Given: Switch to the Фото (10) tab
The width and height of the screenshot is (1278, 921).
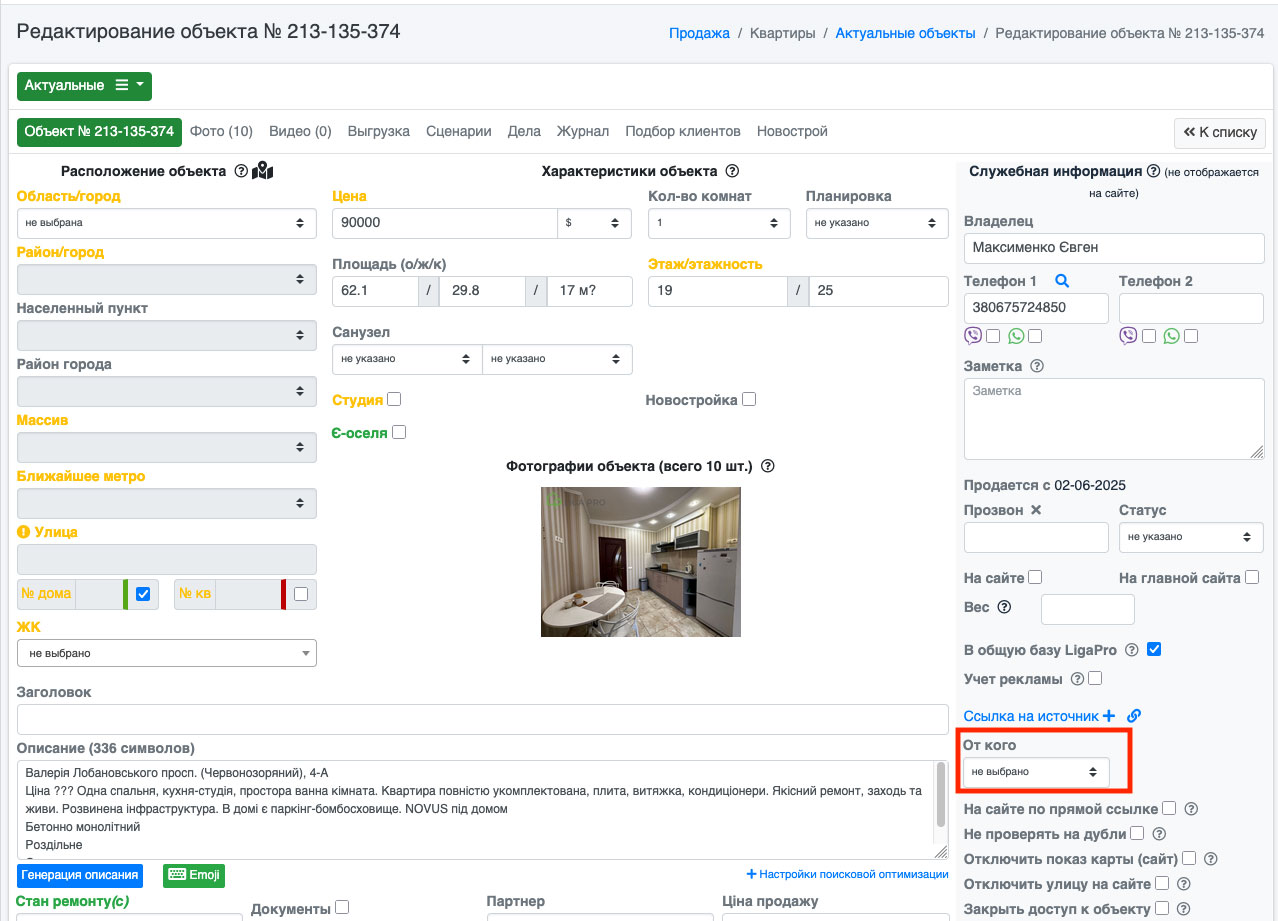Looking at the screenshot, I should pos(221,131).
